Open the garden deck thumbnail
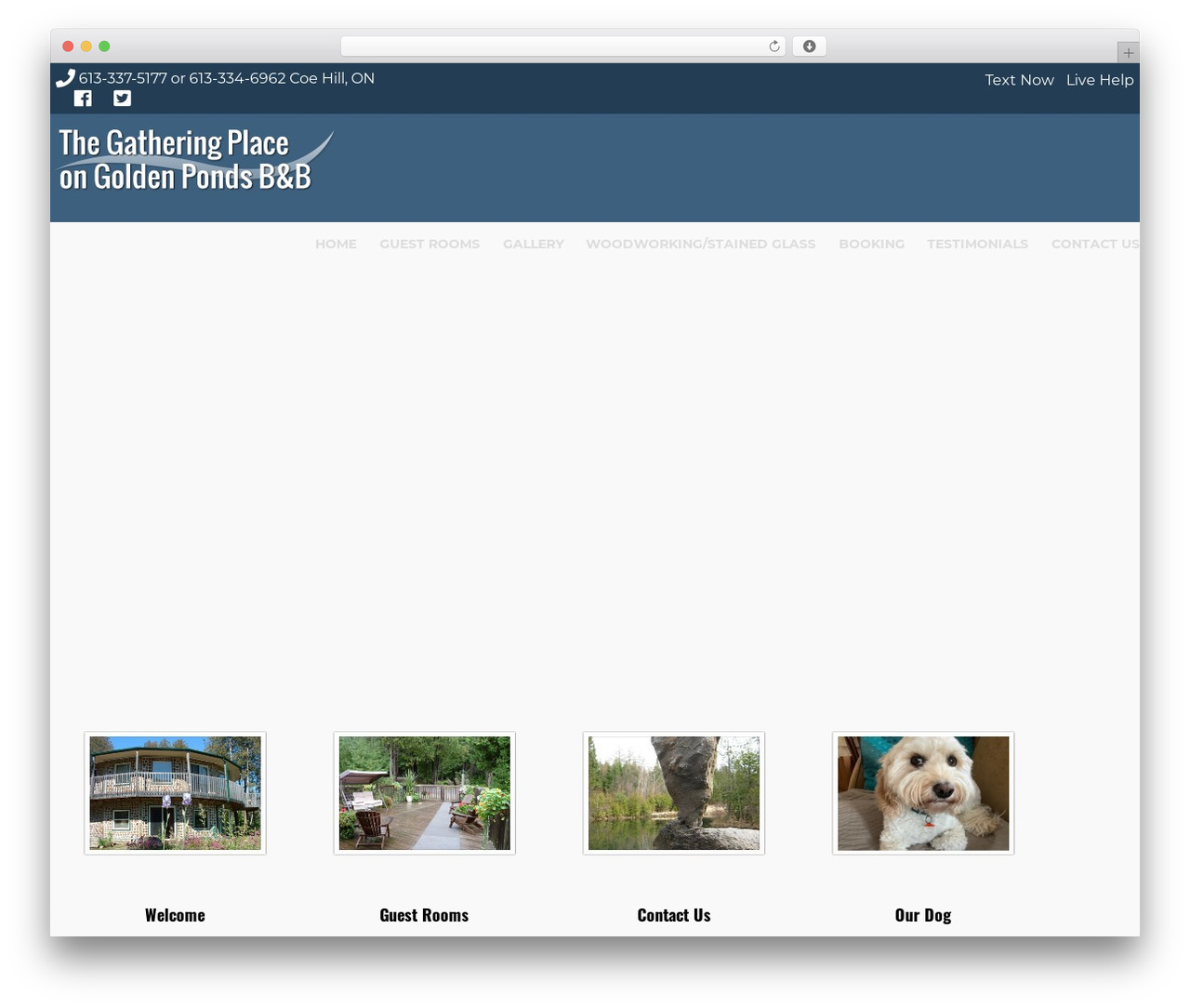Screen dimensions: 1190x1008 pos(424,793)
